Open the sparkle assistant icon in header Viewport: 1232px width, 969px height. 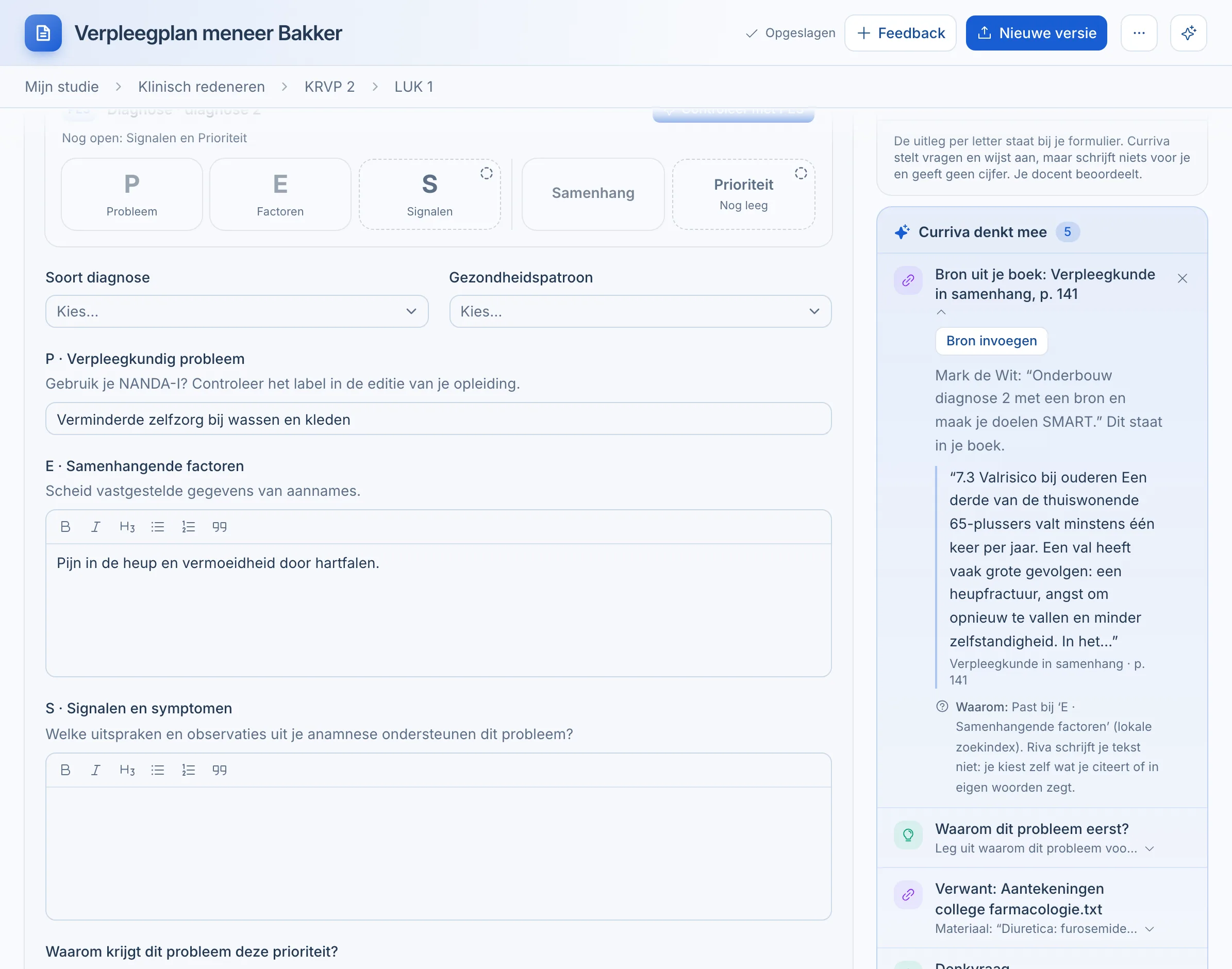click(1188, 33)
